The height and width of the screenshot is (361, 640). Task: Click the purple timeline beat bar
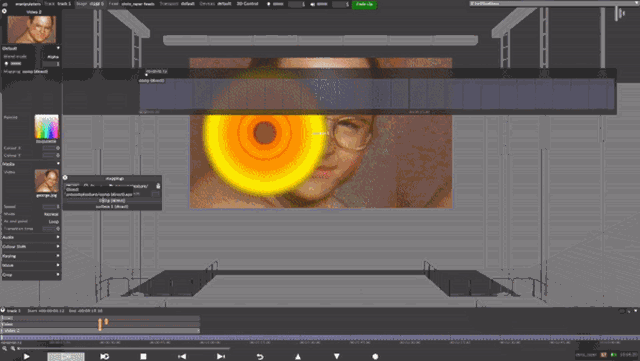point(320,338)
